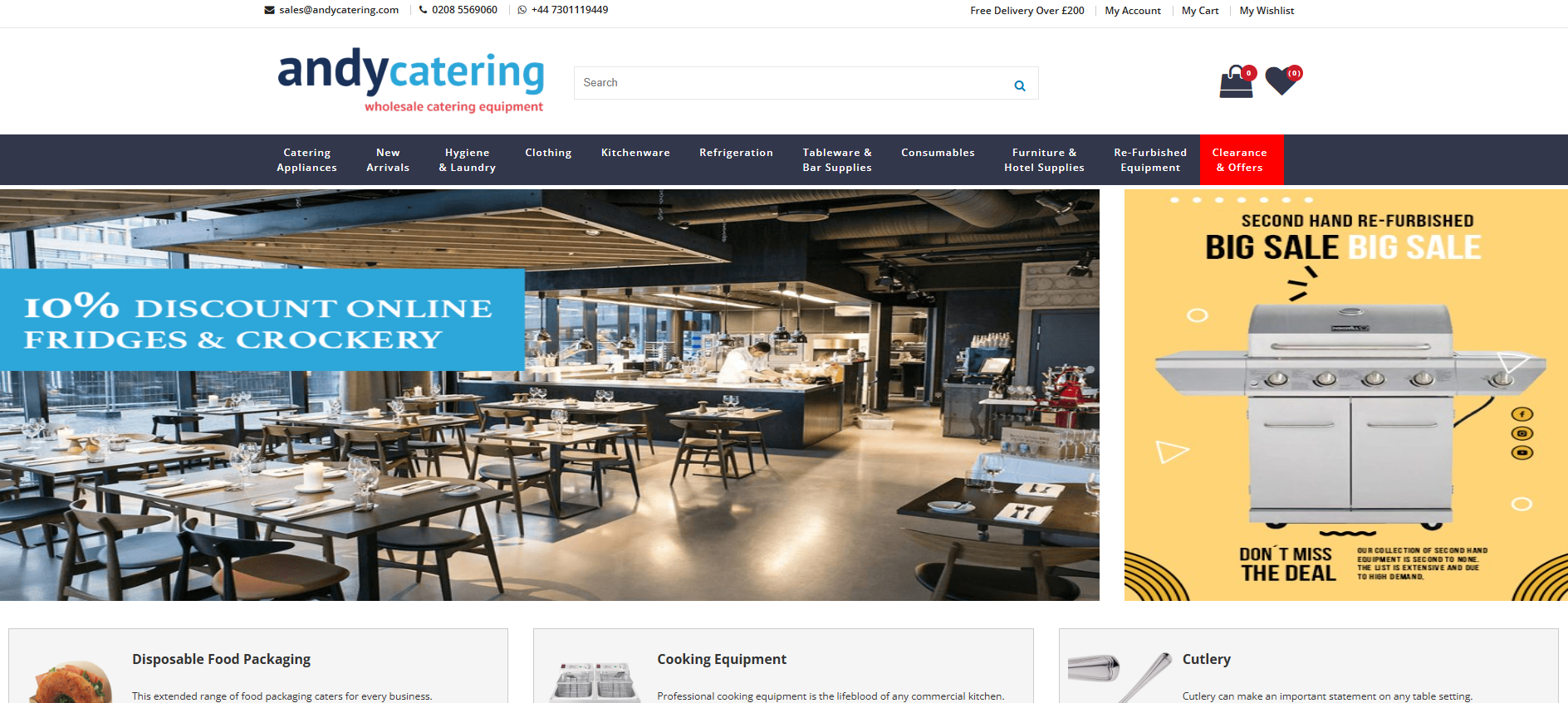Image resolution: width=1568 pixels, height=703 pixels.
Task: Click the search magnifier icon
Action: click(1019, 85)
